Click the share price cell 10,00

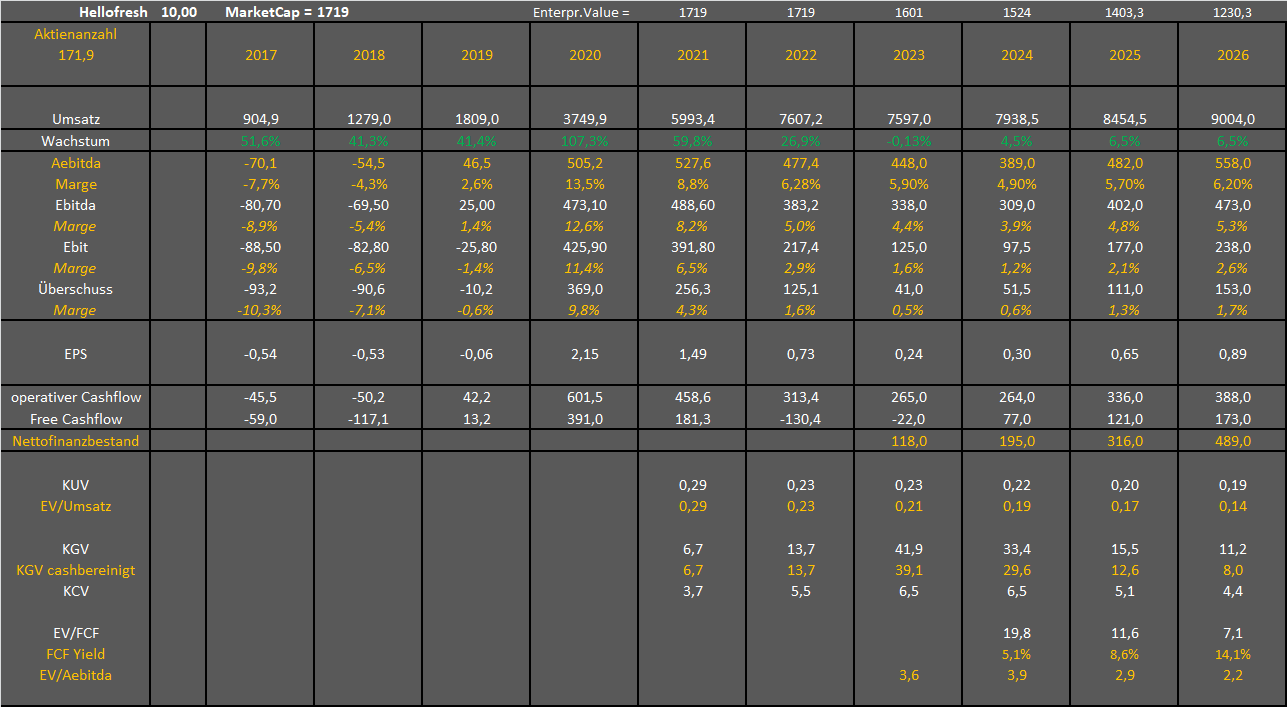pos(178,12)
